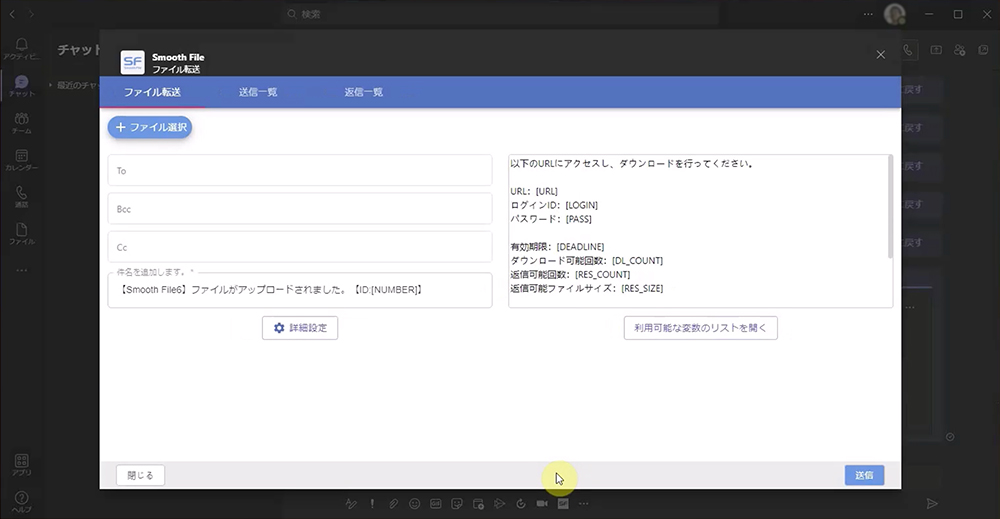Click the blue 送信 button
This screenshot has width=1000, height=519.
pos(864,475)
